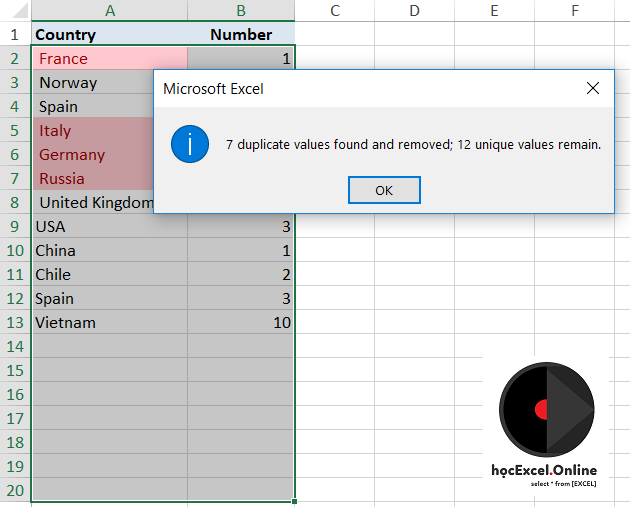Click OK in the Microsoft Excel dialog
Viewport: 630px width, 507px height.
[384, 190]
